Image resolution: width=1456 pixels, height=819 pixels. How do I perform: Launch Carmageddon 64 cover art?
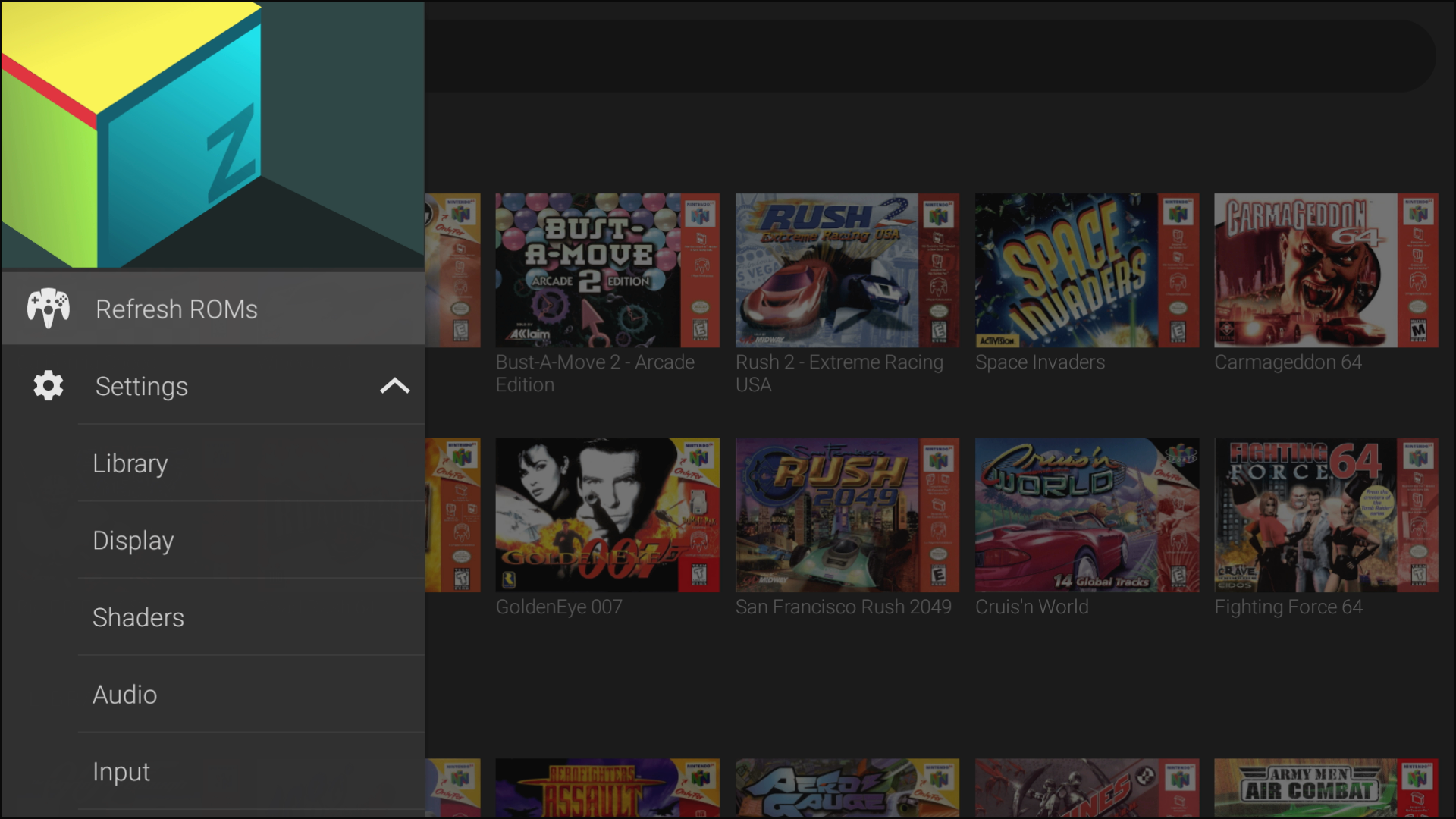[1326, 271]
